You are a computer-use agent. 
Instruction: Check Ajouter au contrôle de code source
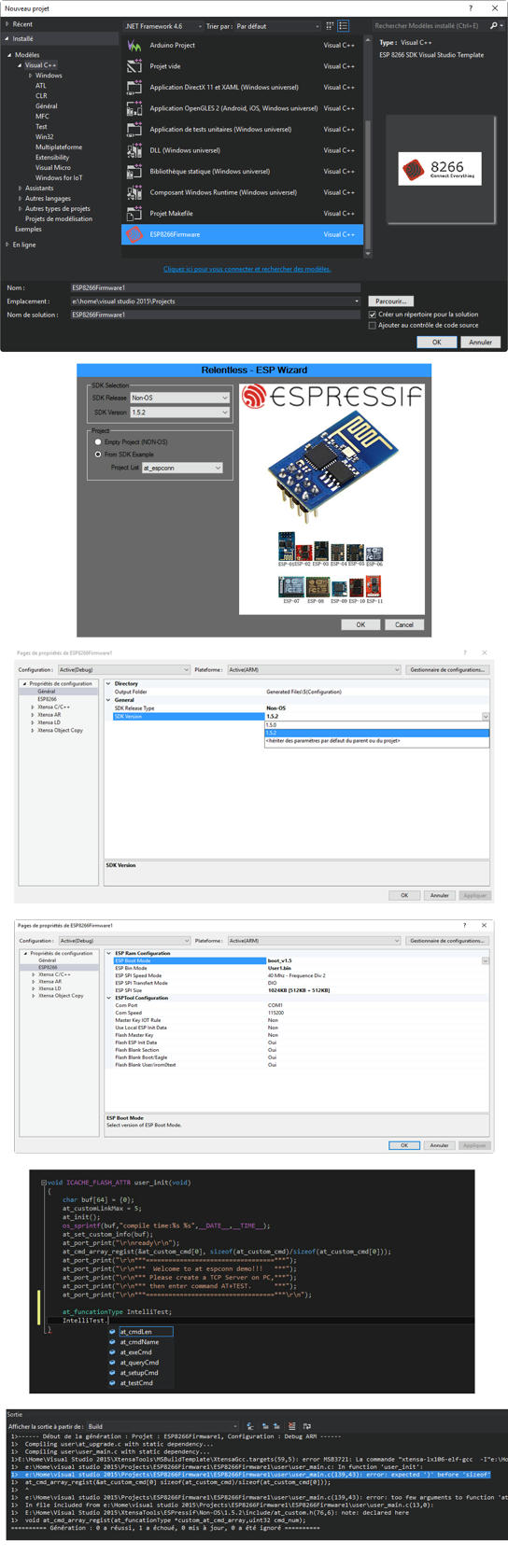[373, 325]
